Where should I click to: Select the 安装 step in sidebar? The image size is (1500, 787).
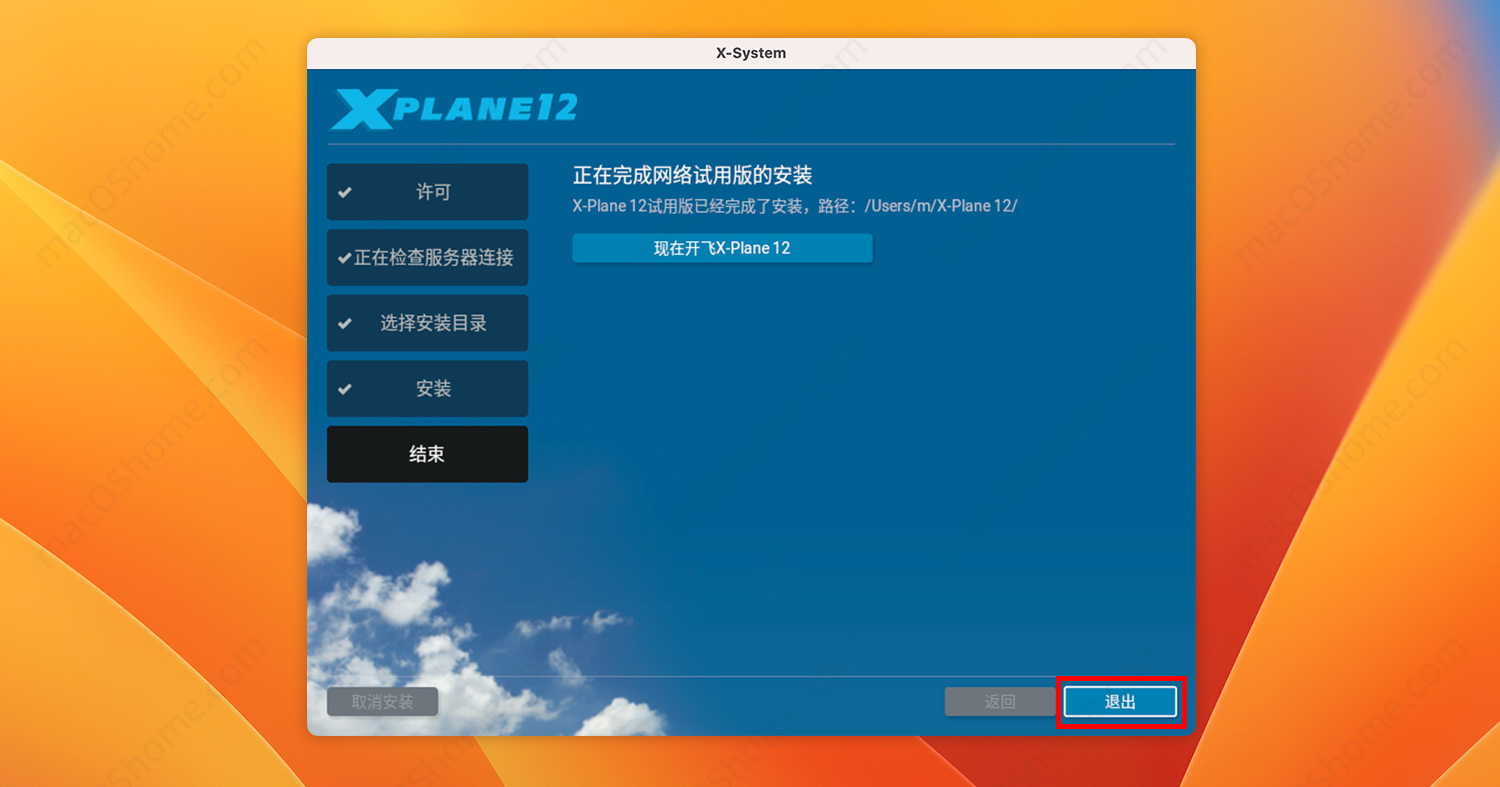point(427,388)
